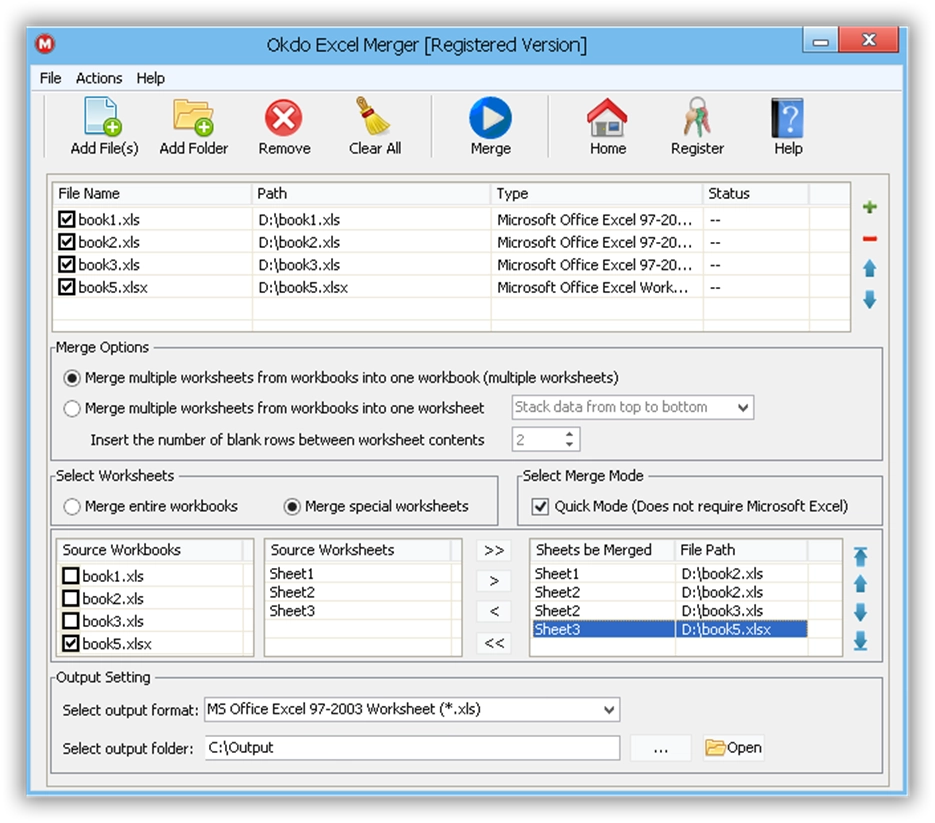Screen dimensions: 935x823
Task: Click the green plus icon beside file list
Action: [869, 207]
